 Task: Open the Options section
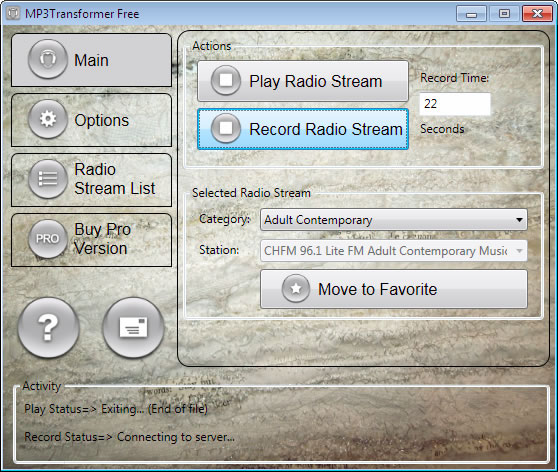pos(91,120)
